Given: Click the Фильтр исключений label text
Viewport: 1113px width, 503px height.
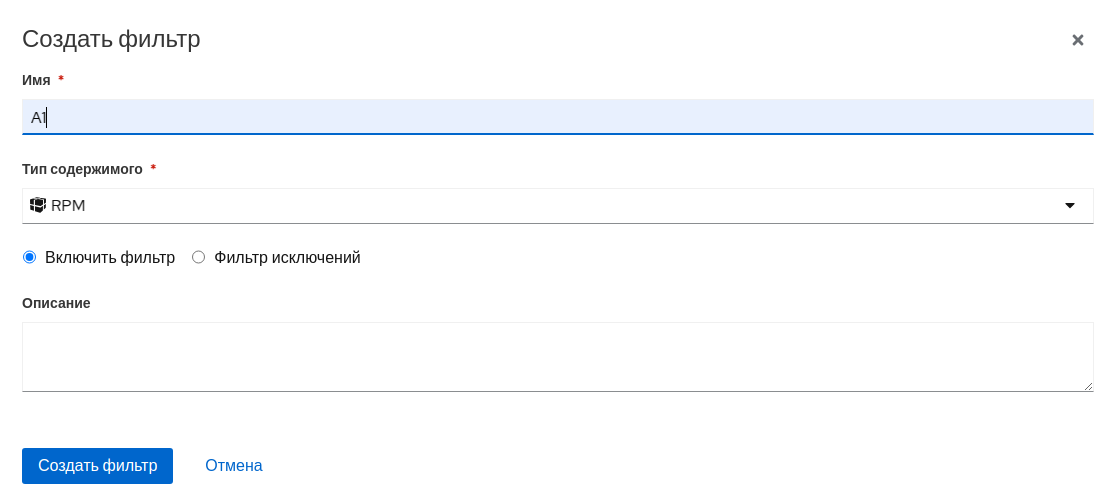Looking at the screenshot, I should [287, 257].
